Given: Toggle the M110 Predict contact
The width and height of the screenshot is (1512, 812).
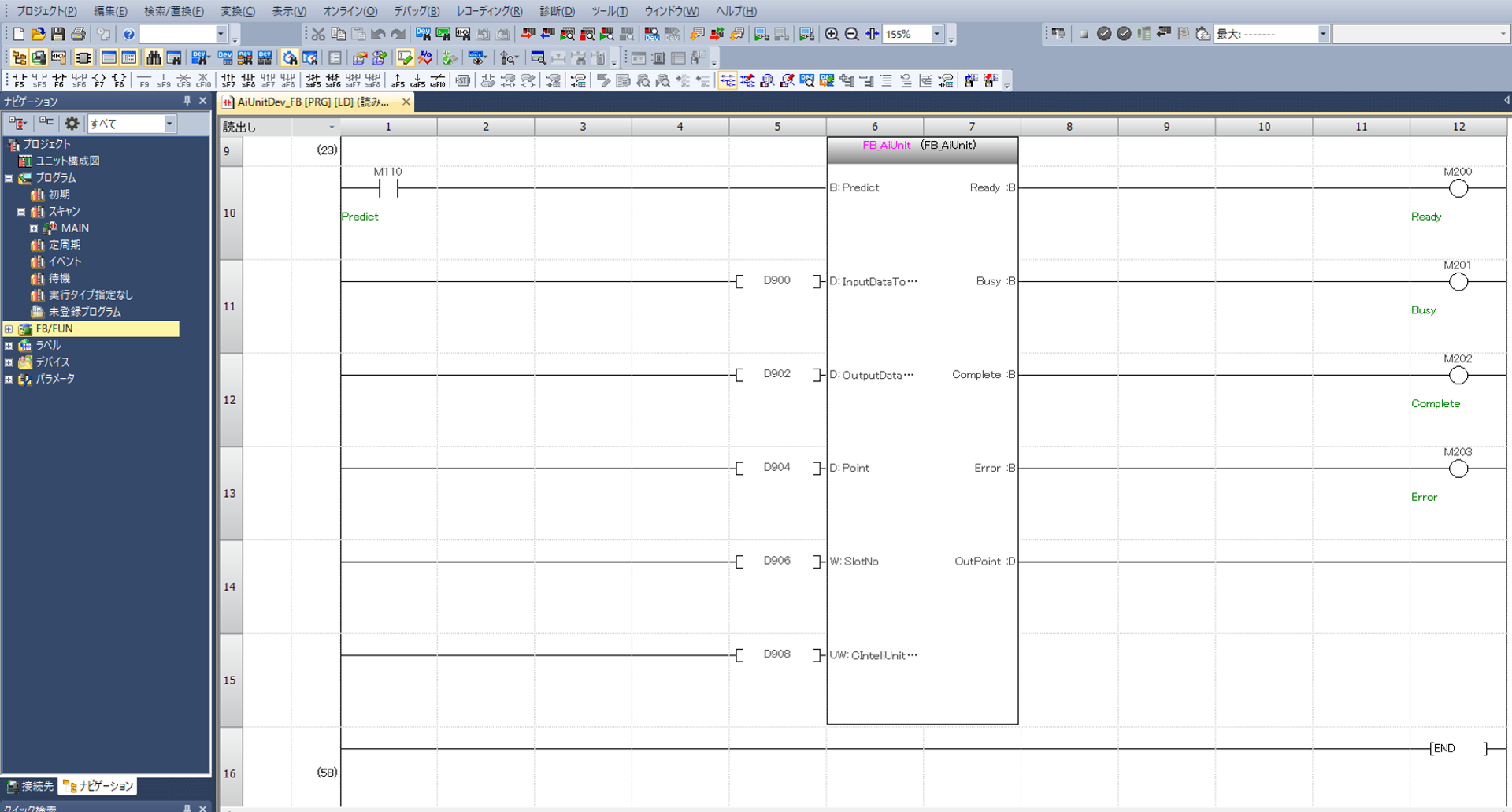Looking at the screenshot, I should pos(388,188).
